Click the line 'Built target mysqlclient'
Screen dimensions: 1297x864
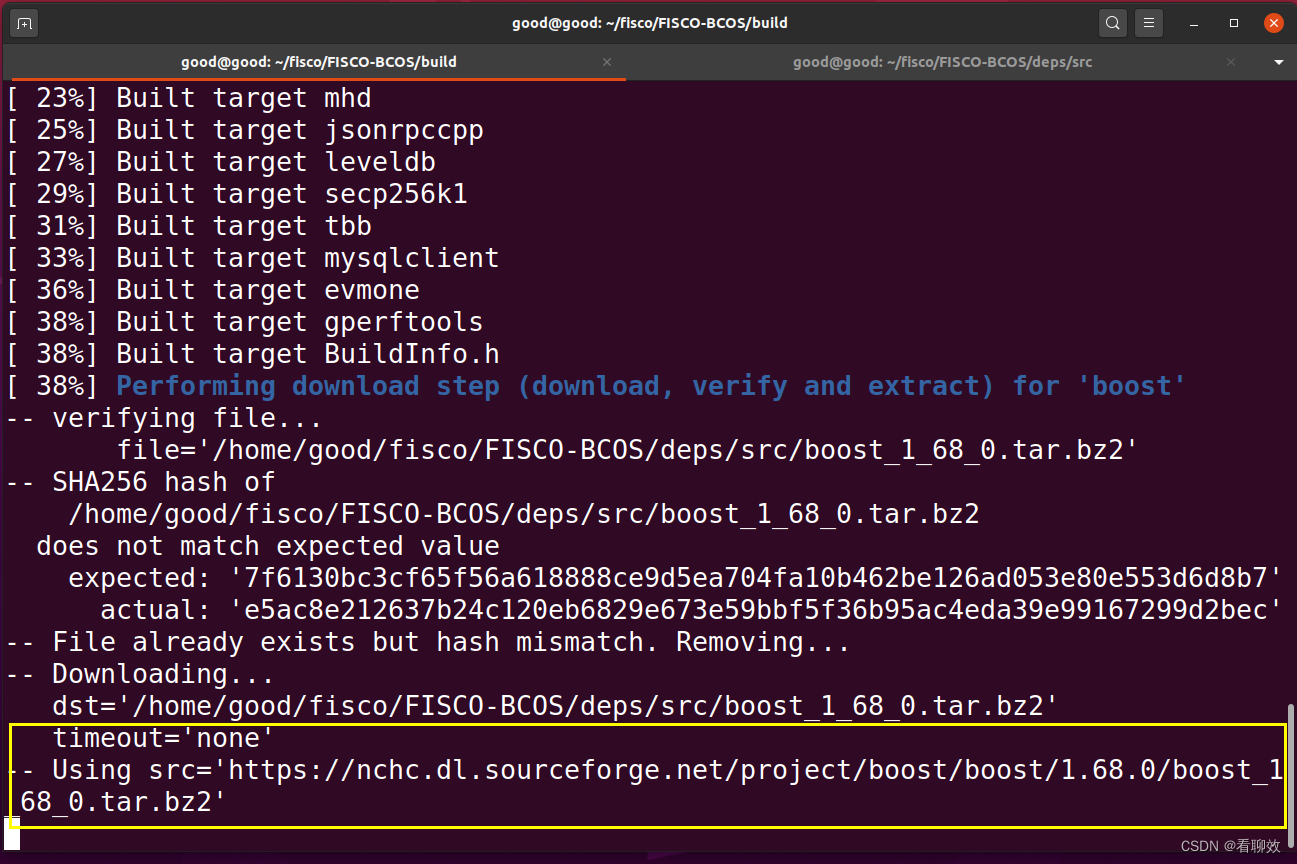point(253,258)
